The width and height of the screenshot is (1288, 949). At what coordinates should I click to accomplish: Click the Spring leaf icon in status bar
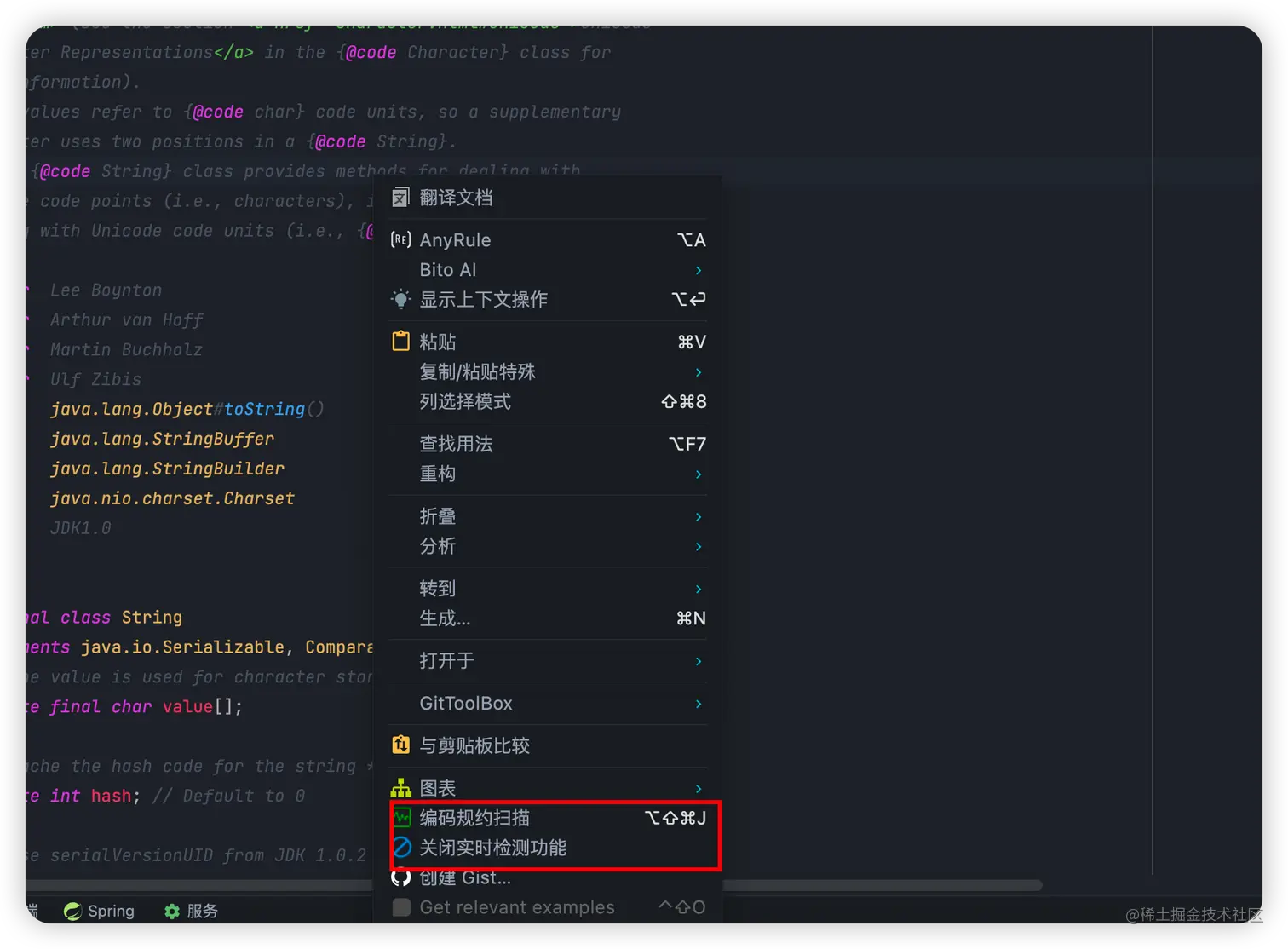(x=72, y=911)
